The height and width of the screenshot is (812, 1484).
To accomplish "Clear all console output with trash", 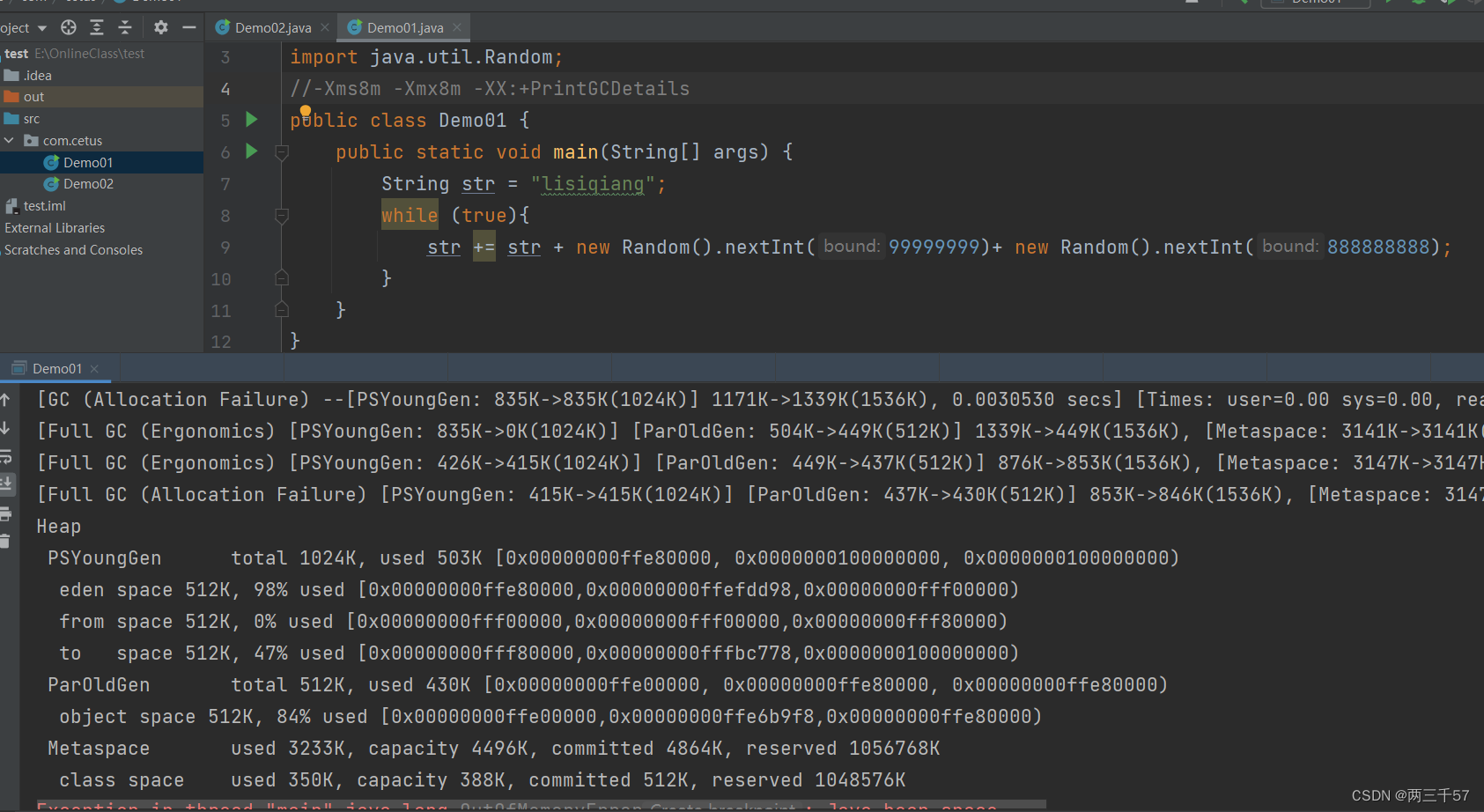I will [x=5, y=542].
